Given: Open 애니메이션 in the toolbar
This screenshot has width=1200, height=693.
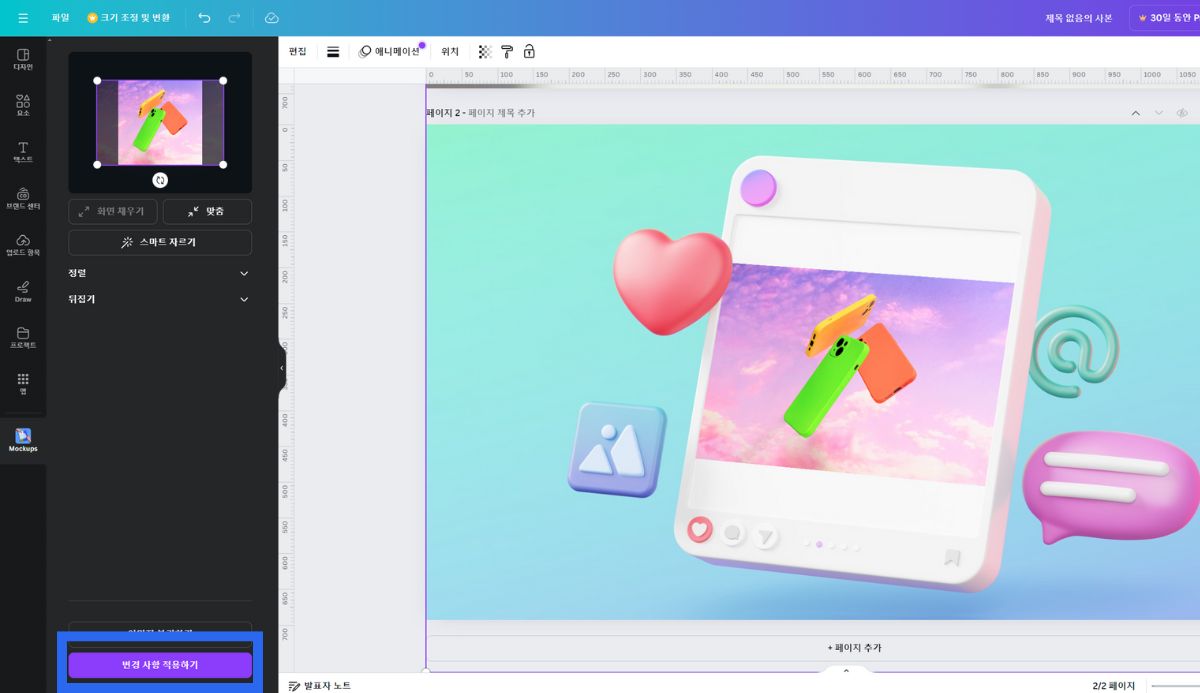Looking at the screenshot, I should pos(391,52).
